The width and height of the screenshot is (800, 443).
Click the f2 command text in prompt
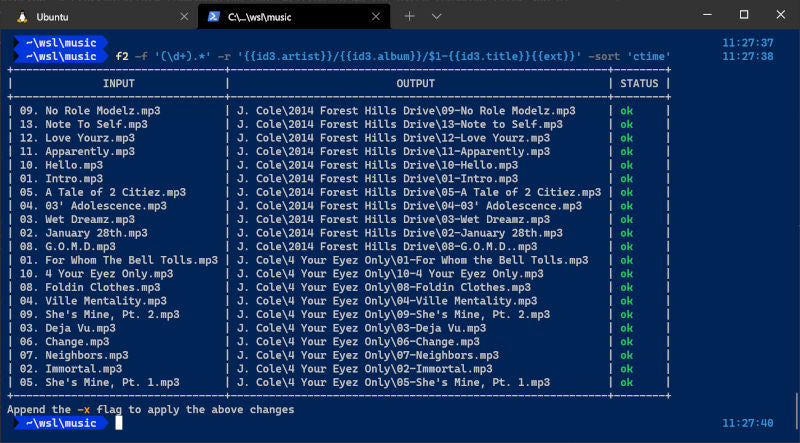[x=123, y=56]
